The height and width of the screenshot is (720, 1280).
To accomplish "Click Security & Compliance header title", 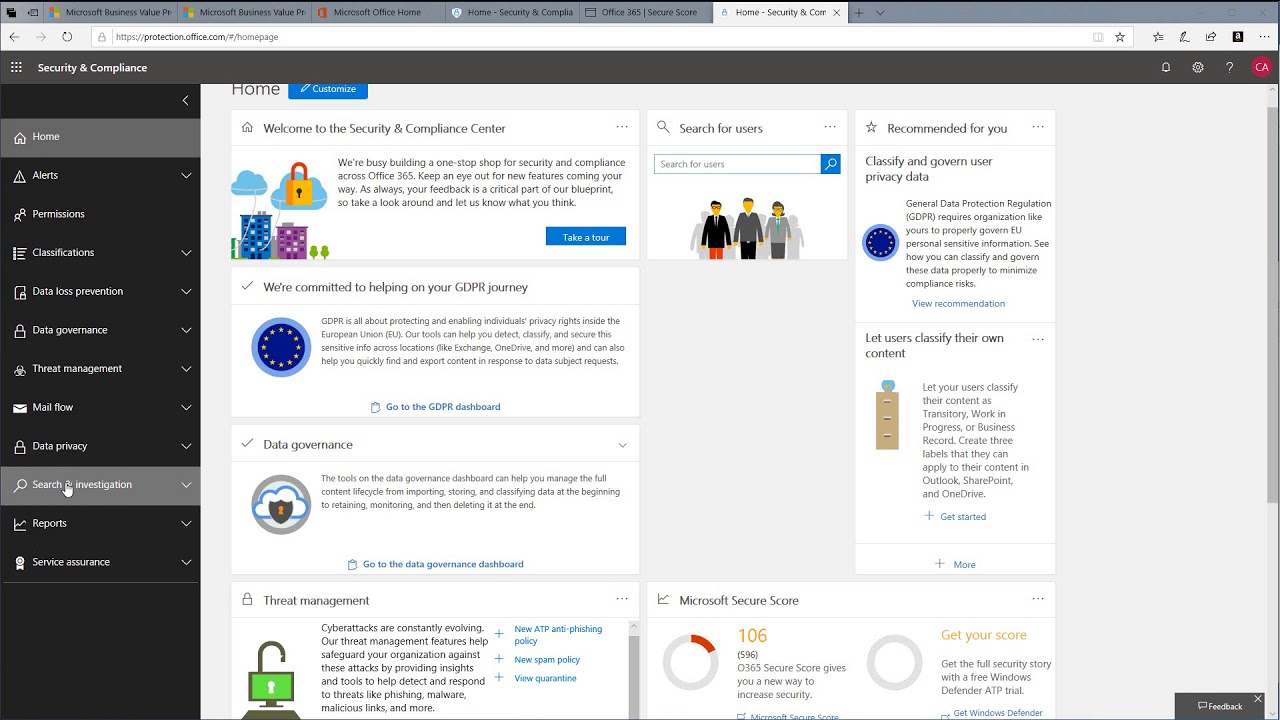I will pyautogui.click(x=92, y=67).
